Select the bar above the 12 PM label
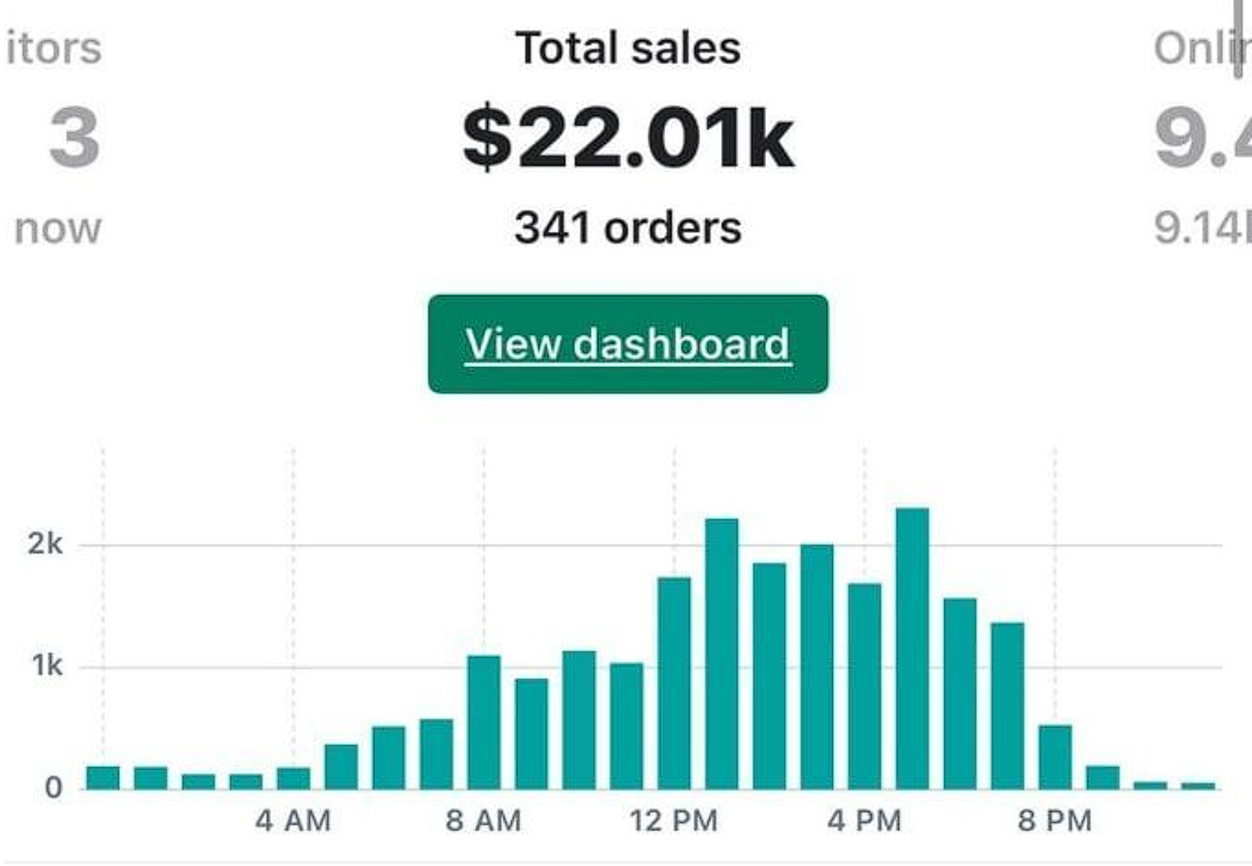The width and height of the screenshot is (1252, 866). coord(674,683)
